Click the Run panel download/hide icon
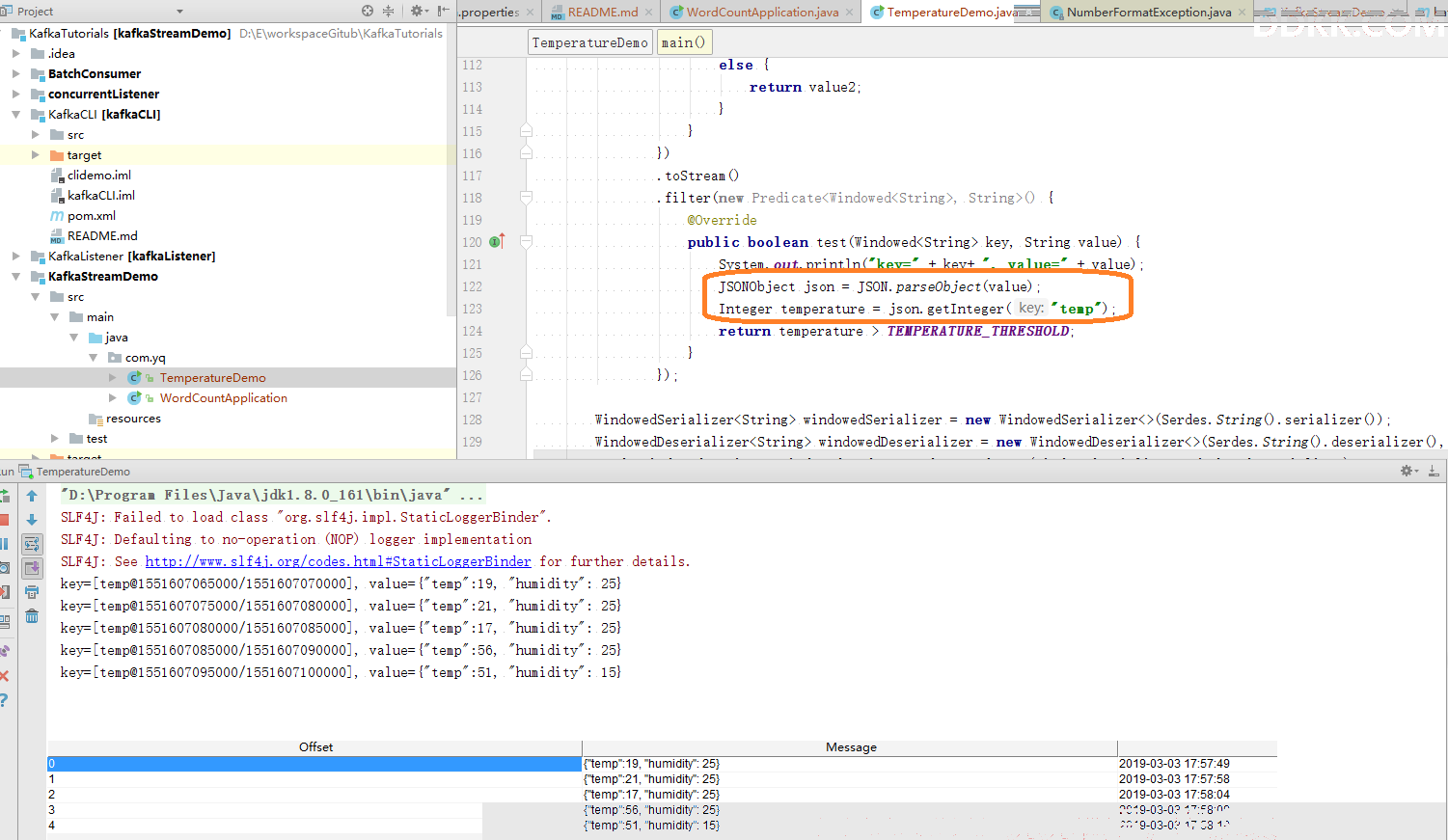The image size is (1448, 840). click(1434, 471)
